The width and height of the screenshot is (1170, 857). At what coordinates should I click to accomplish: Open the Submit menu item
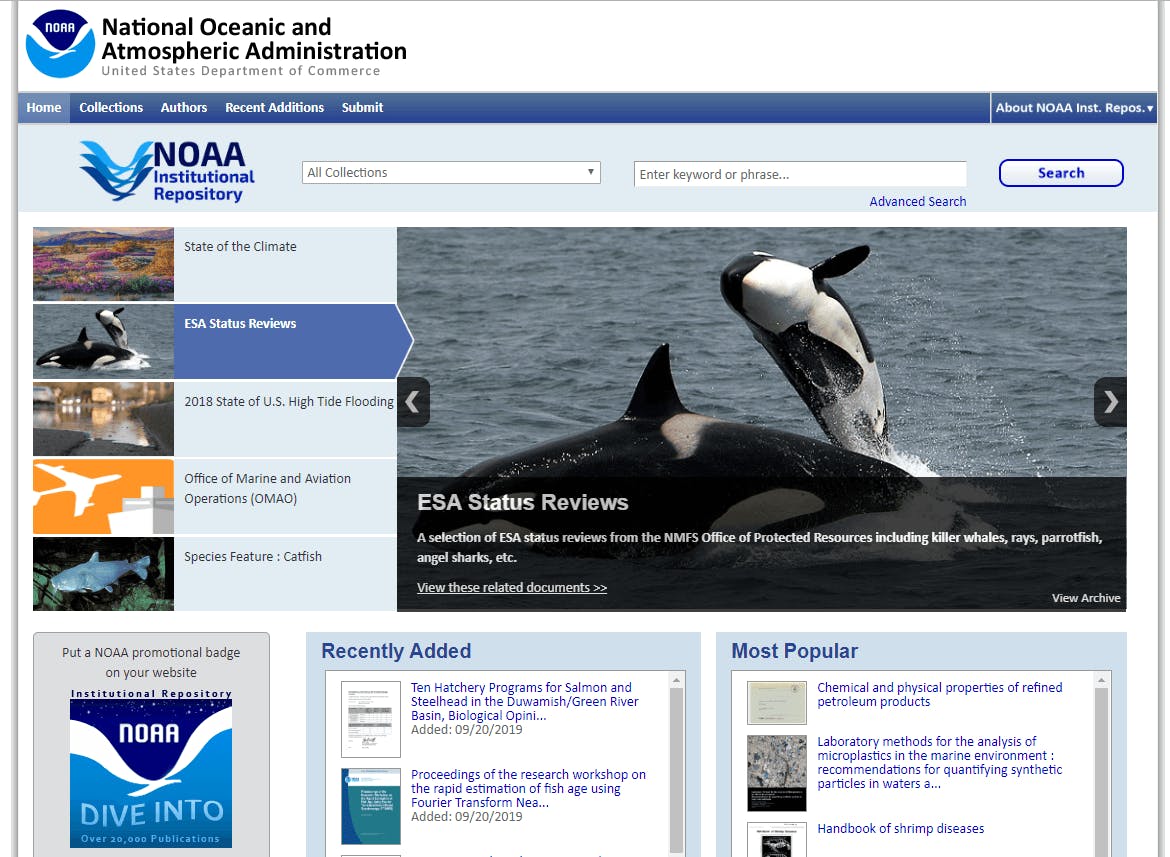tap(363, 107)
